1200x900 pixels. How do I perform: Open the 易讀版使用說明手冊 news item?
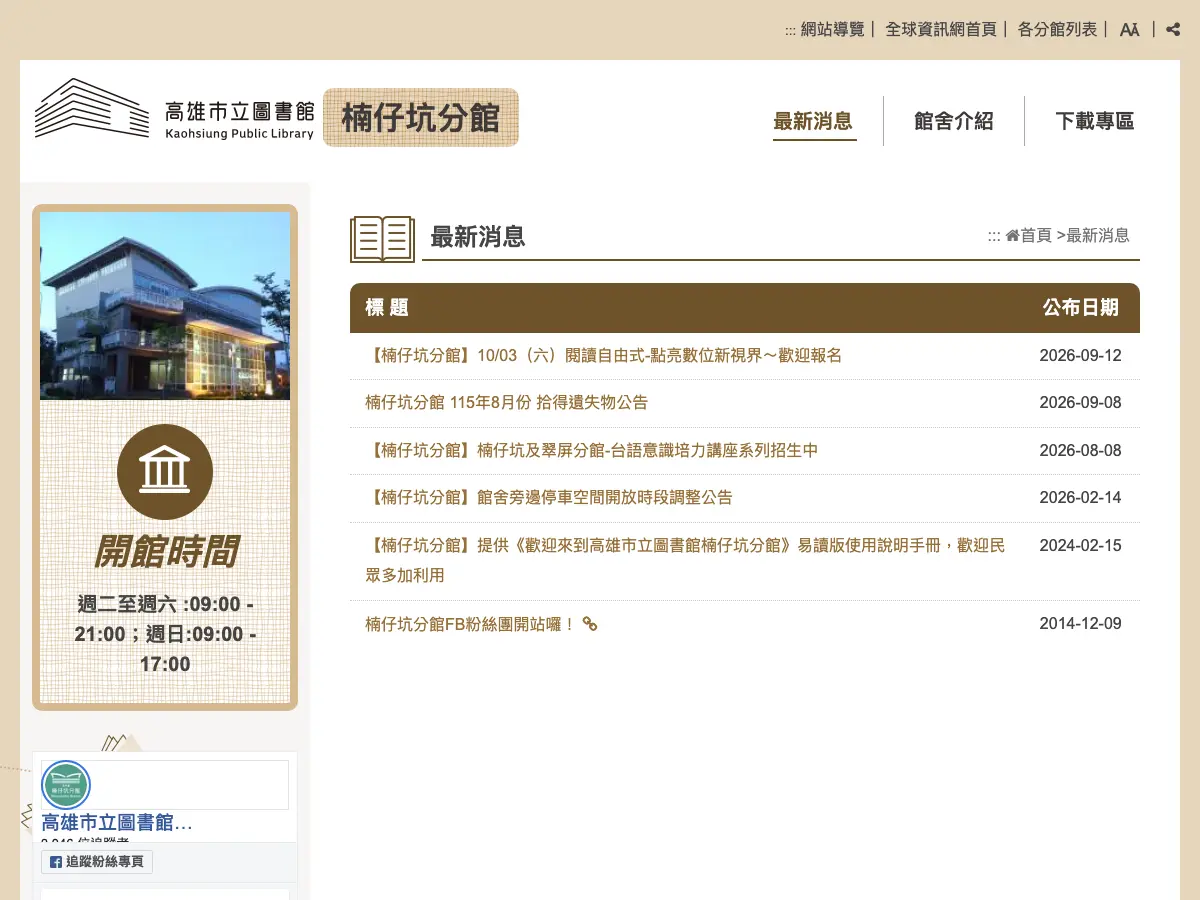click(685, 560)
